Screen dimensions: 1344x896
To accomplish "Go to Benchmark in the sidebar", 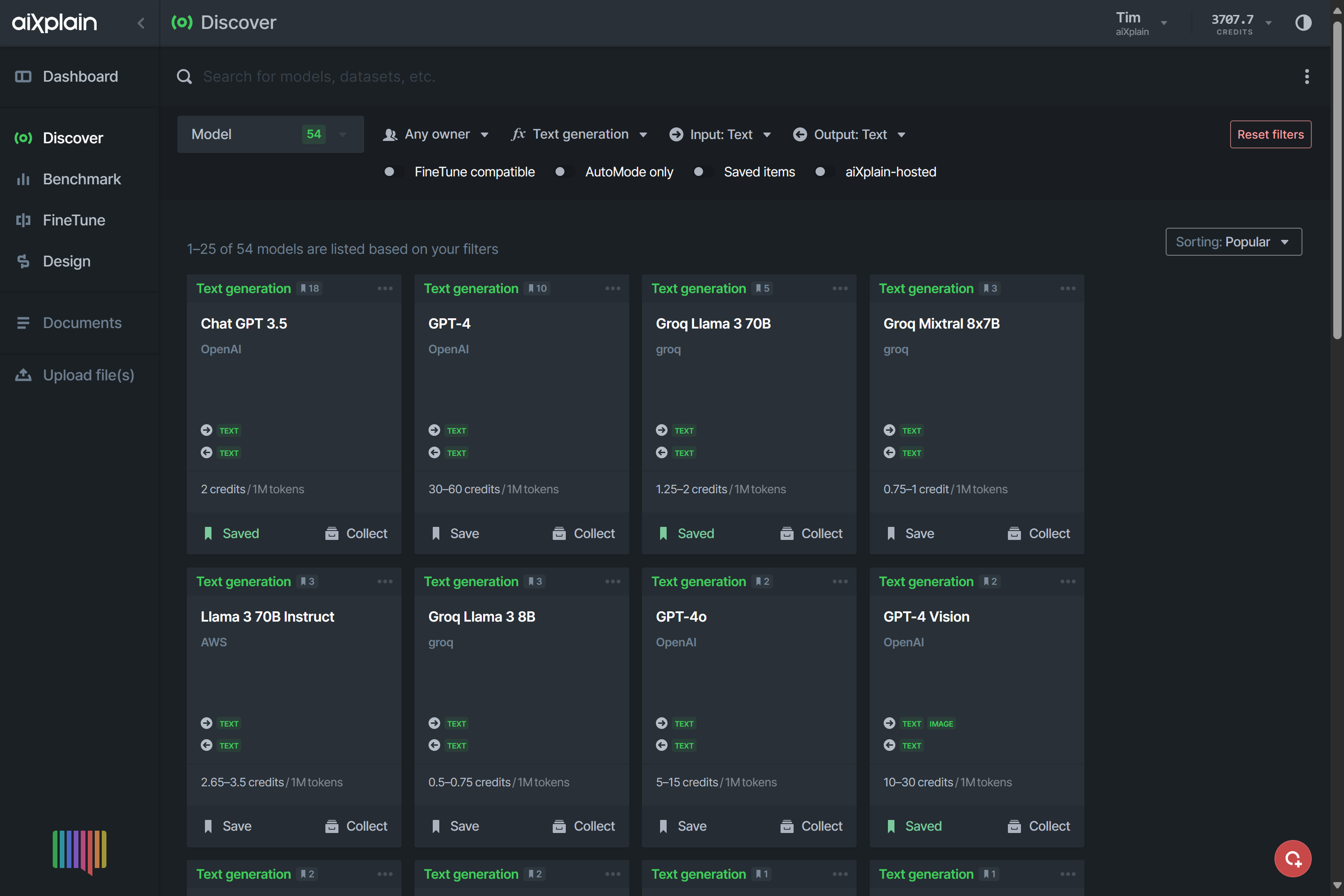I will tap(79, 179).
